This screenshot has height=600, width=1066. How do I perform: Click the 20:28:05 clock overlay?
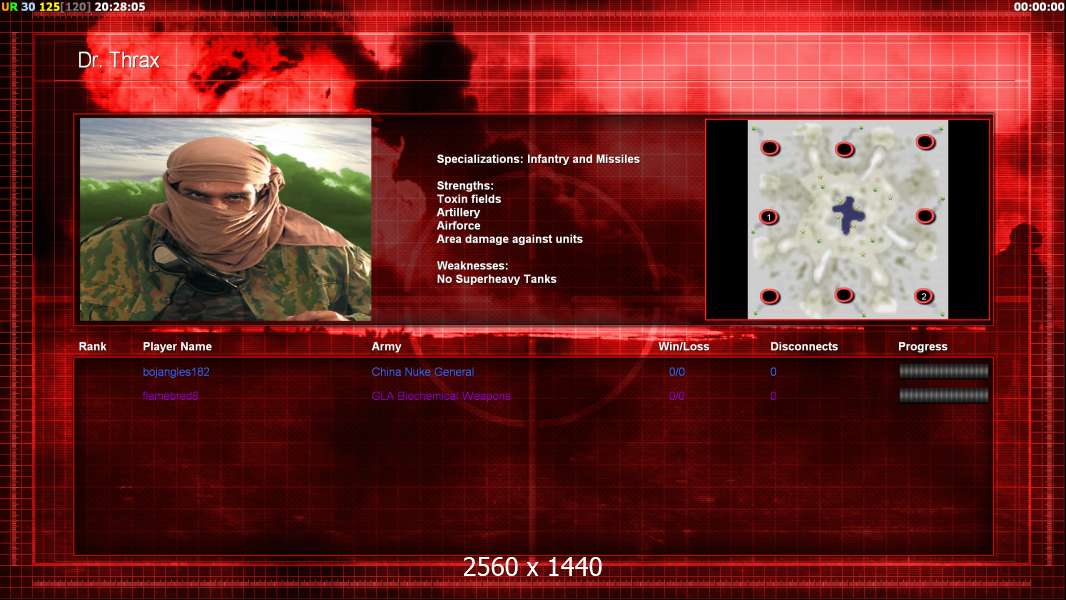coord(120,7)
